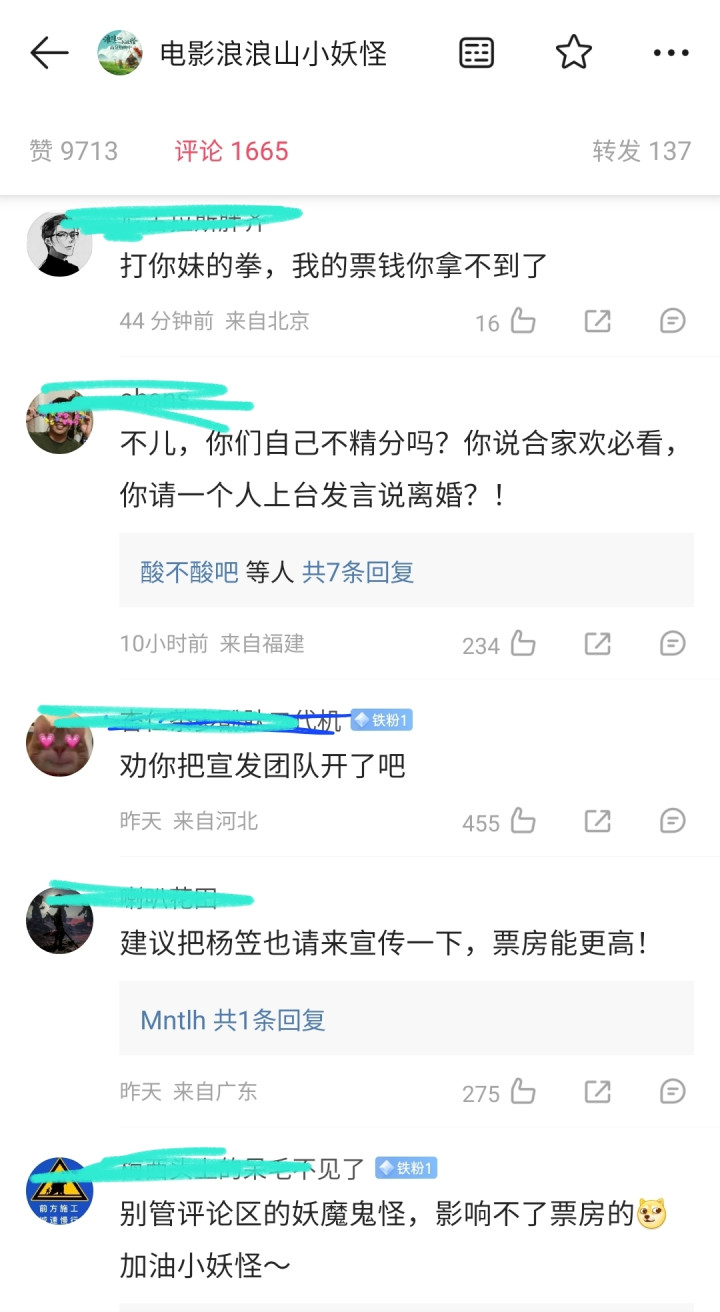The height and width of the screenshot is (1312, 720).
Task: Open the list view icon in header
Action: (x=477, y=53)
